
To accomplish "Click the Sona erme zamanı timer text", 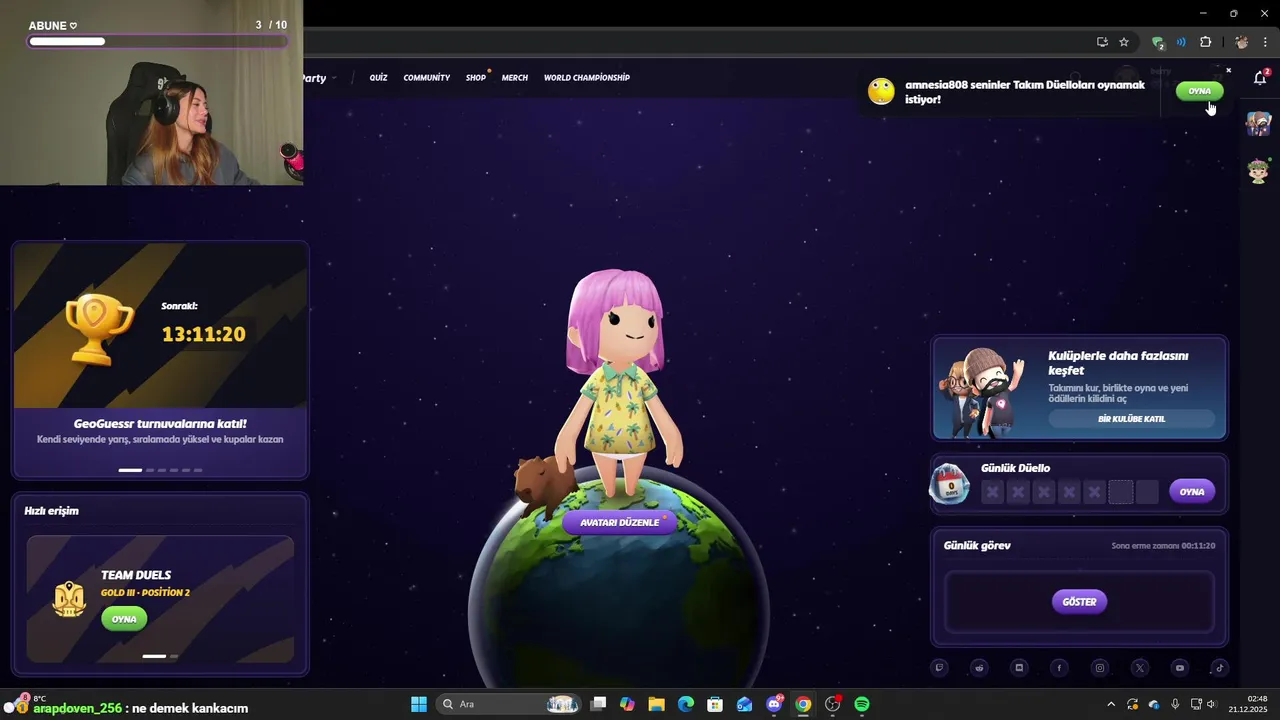I will [1163, 546].
